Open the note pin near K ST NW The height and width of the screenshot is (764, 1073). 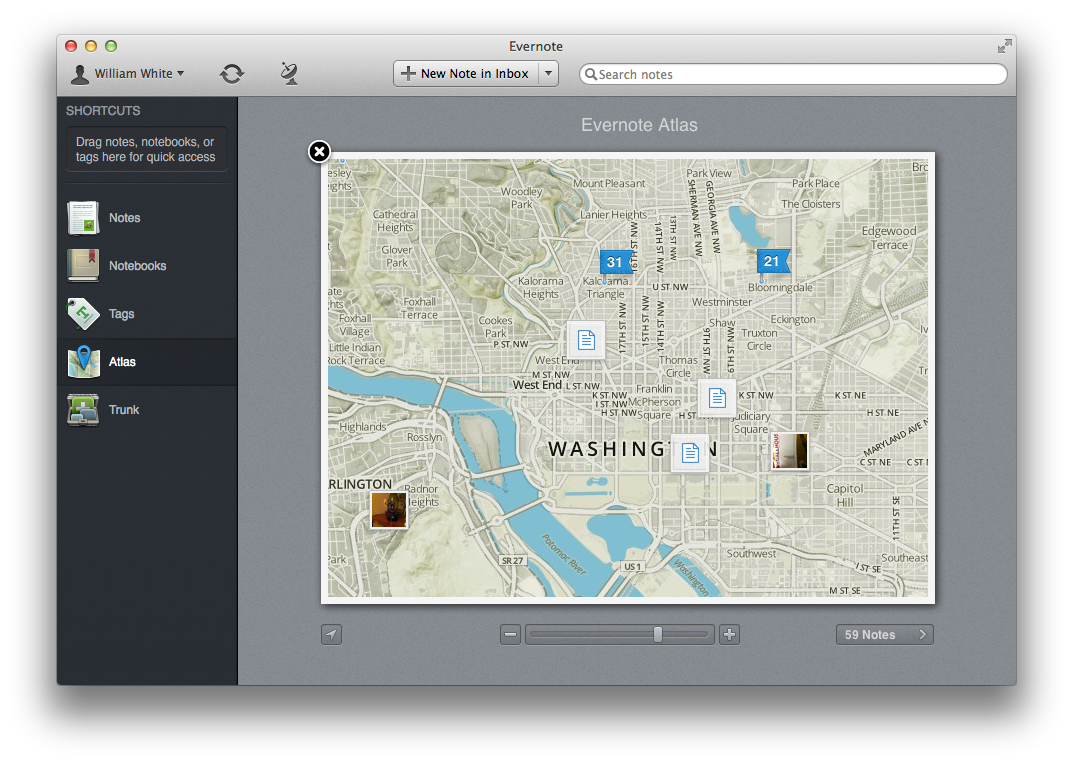717,398
